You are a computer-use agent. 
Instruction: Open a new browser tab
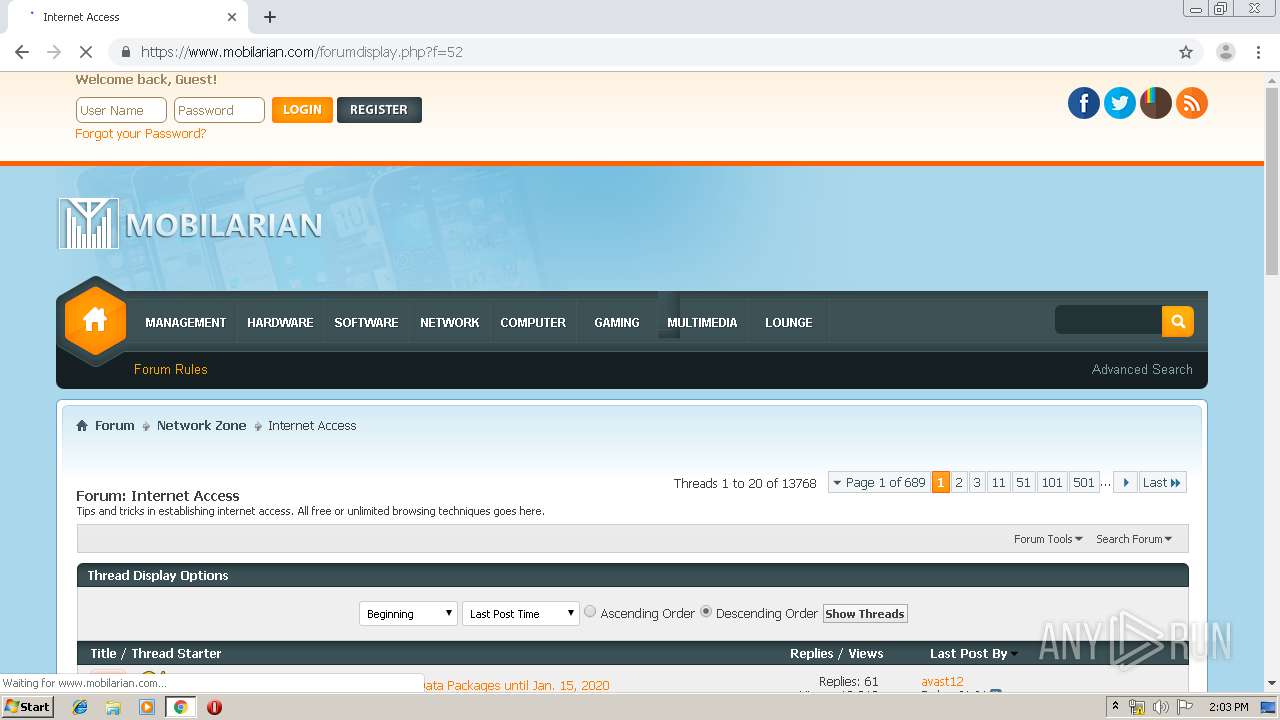click(270, 17)
